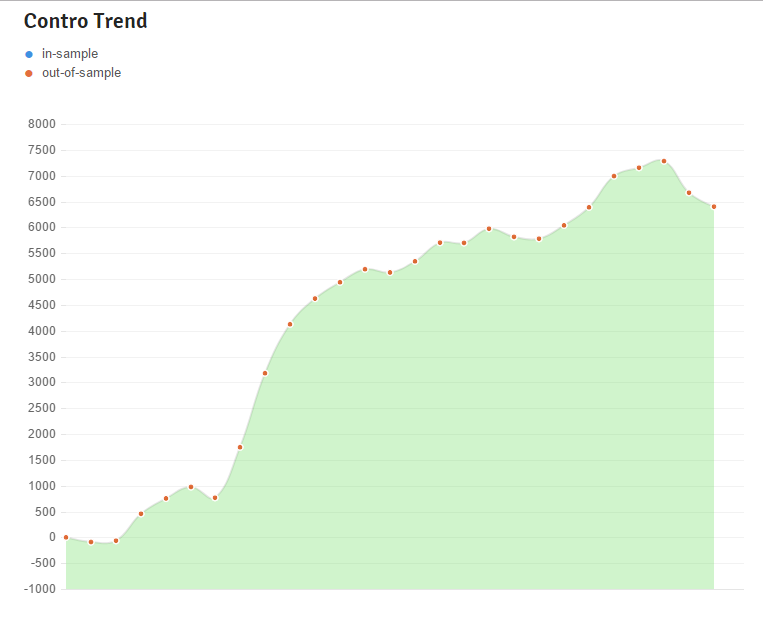This screenshot has width=763, height=621.
Task: Click the 3500 y-axis label
Action: pyautogui.click(x=42, y=357)
